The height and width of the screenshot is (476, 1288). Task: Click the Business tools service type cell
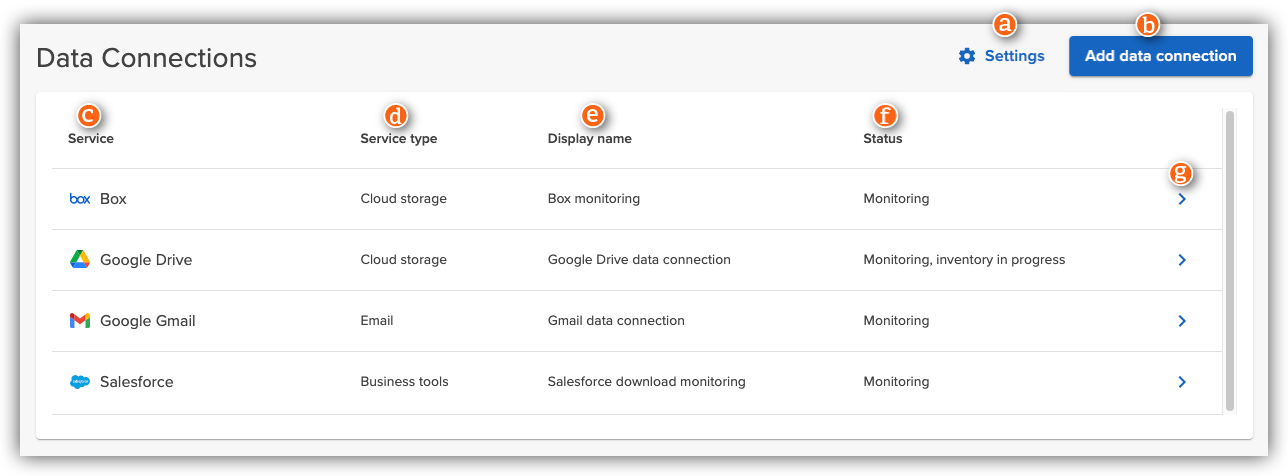coord(405,382)
